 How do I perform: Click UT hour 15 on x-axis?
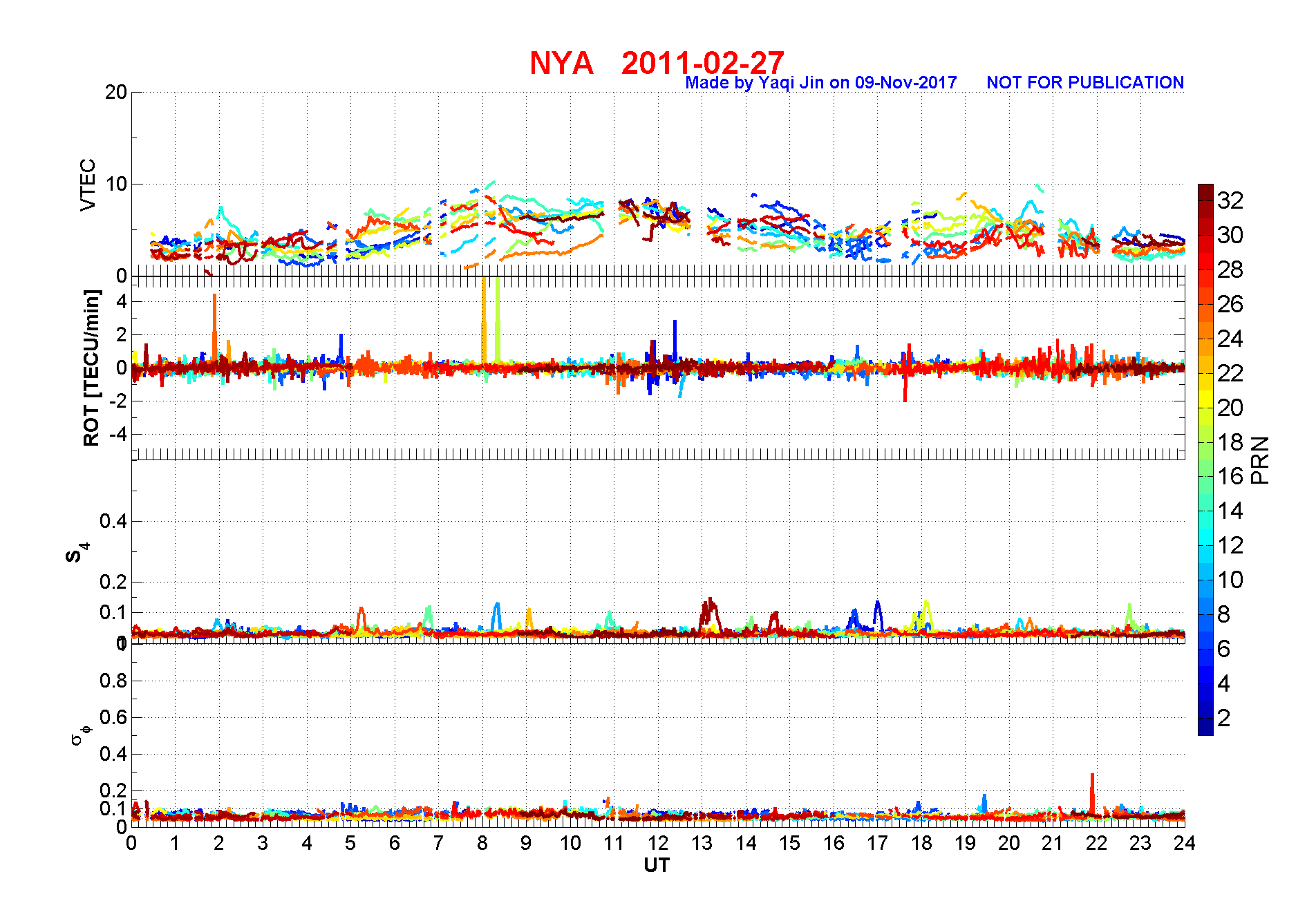point(789,843)
